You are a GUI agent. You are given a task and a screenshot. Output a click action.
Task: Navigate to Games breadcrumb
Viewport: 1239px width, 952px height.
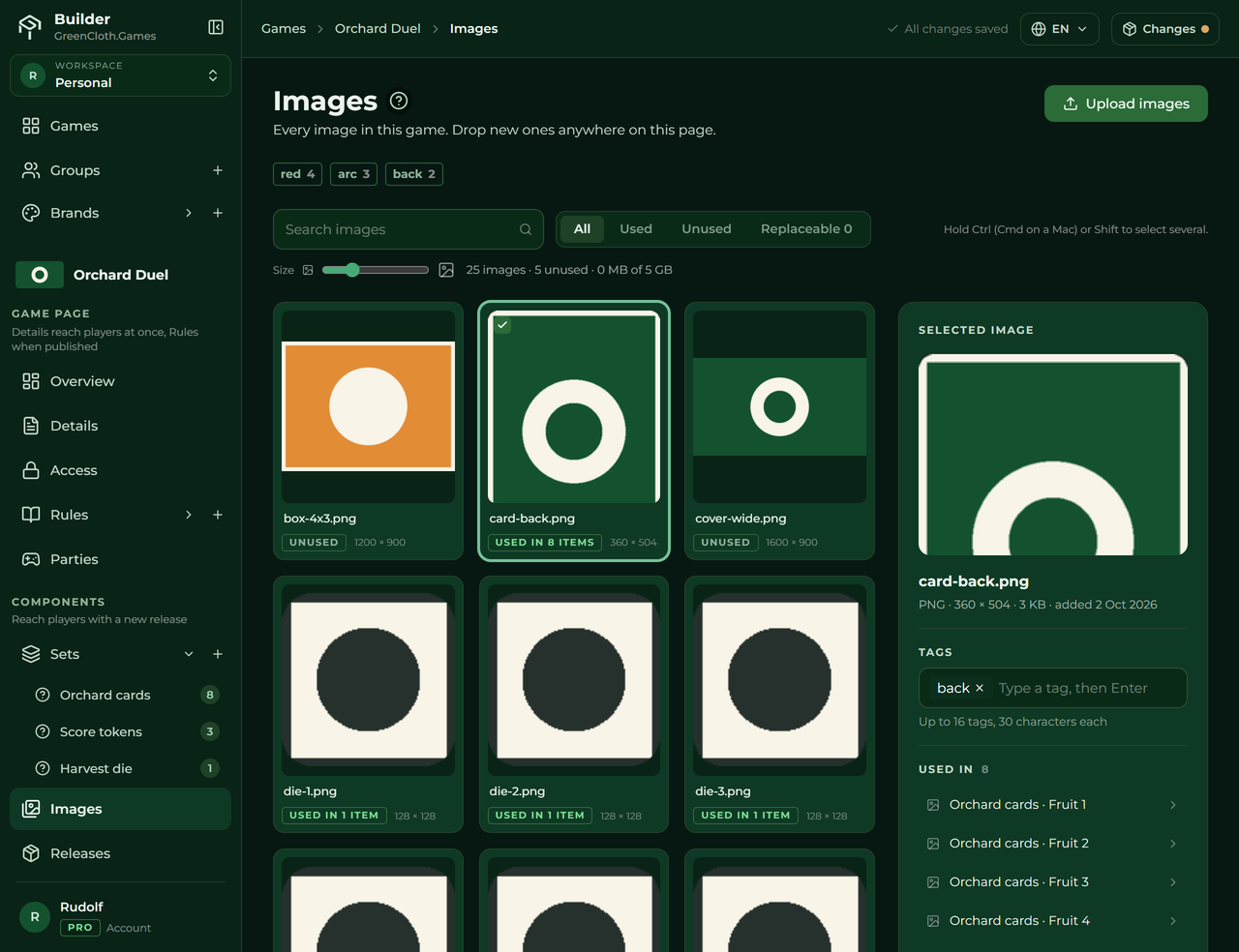click(284, 29)
